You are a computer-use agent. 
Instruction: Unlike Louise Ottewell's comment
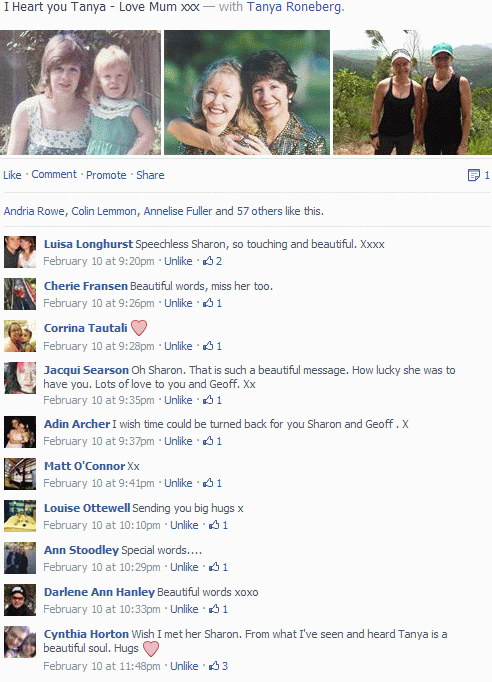pyautogui.click(x=184, y=525)
